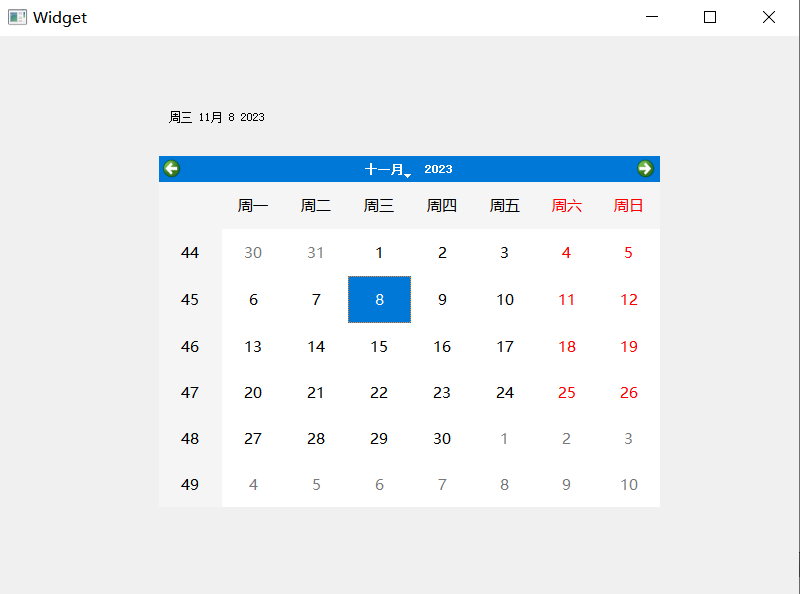Select grayed December 2 in week 48
The width and height of the screenshot is (800, 594).
pos(566,438)
